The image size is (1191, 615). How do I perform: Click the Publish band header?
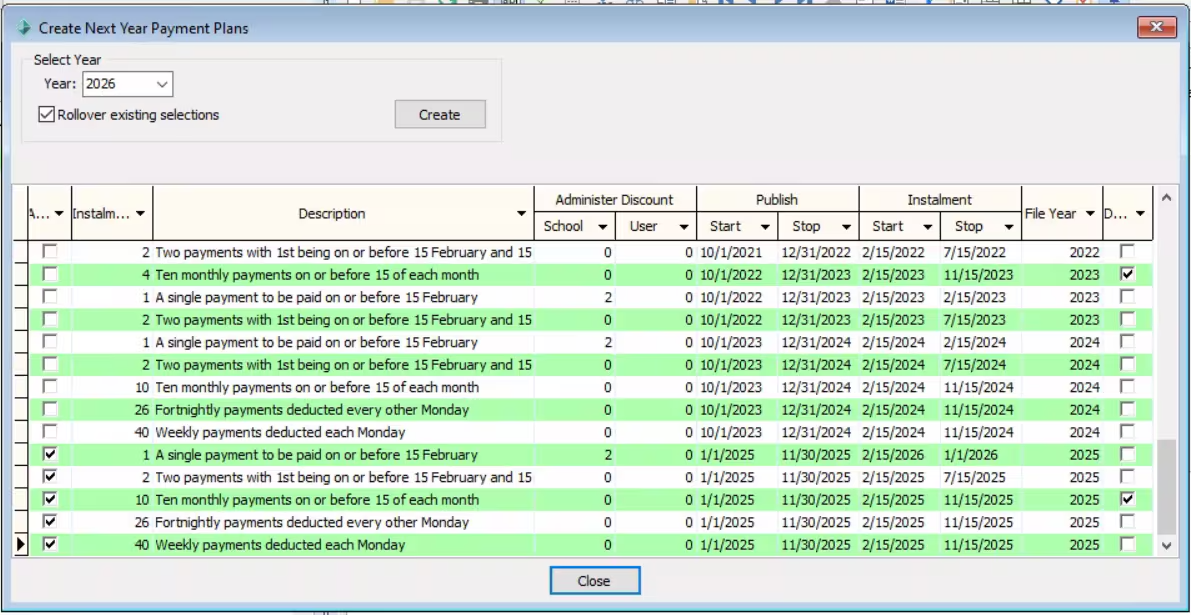777,200
